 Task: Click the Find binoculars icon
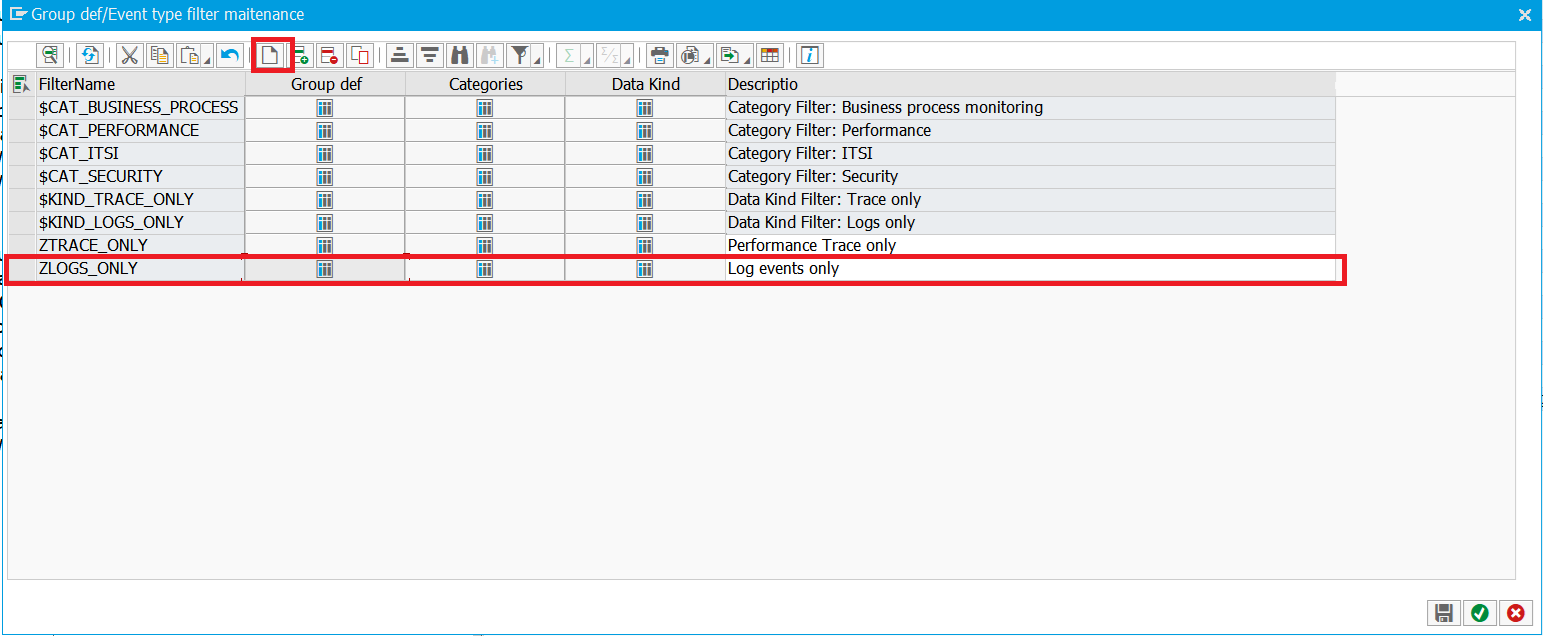pos(459,55)
